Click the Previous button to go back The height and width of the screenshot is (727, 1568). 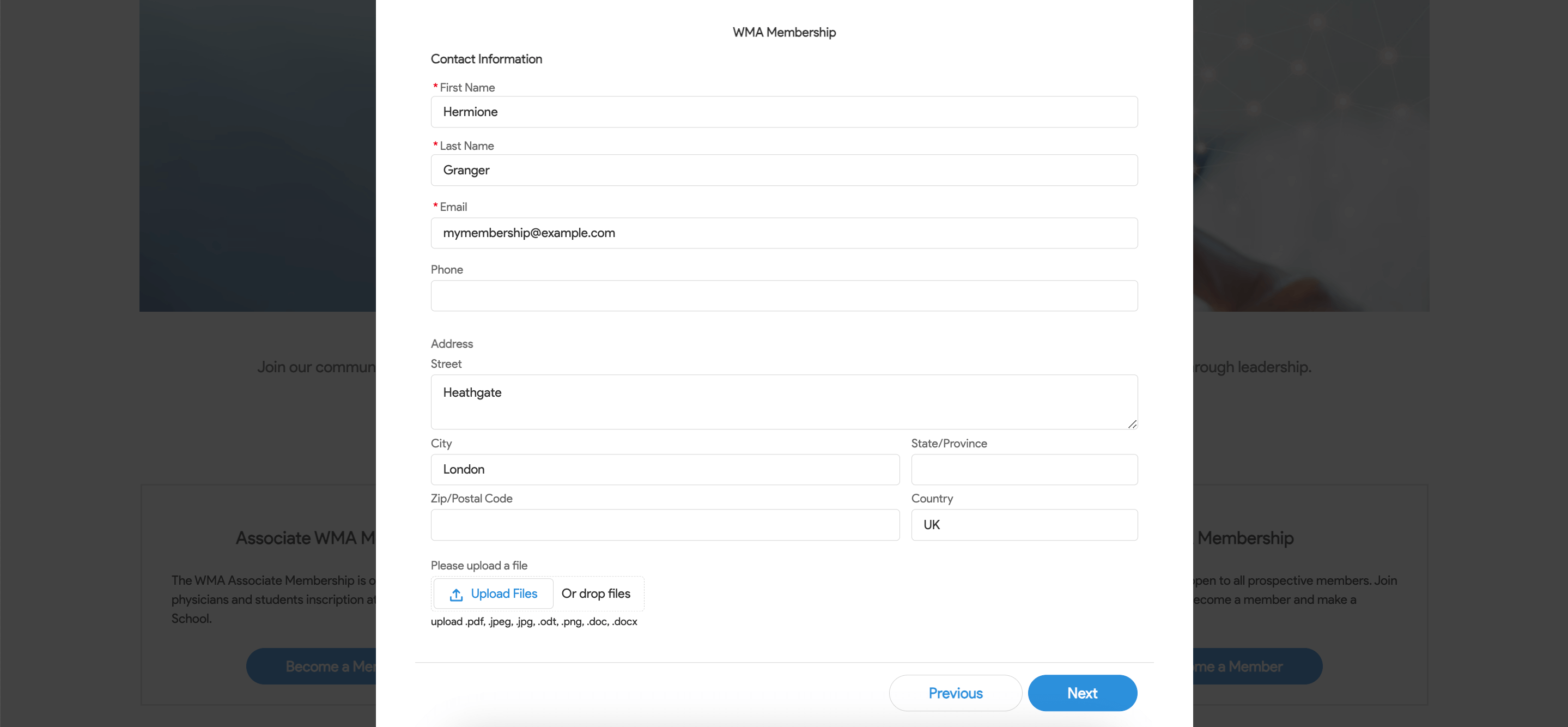956,693
